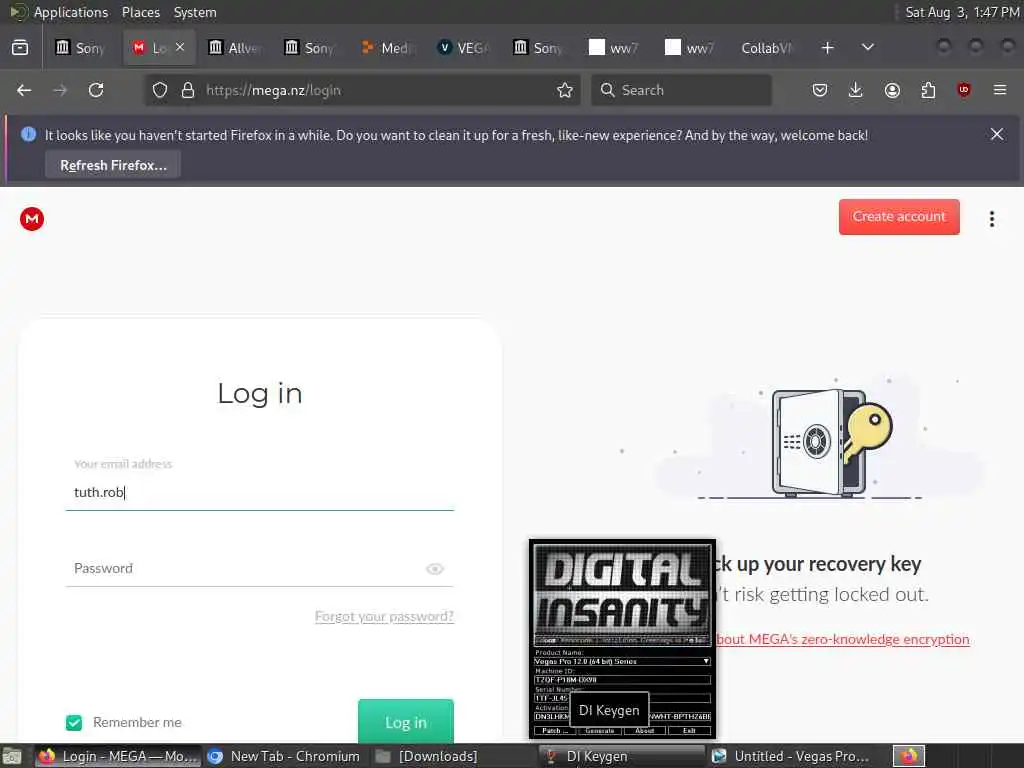The image size is (1024, 768).
Task: Switch to the first Sony tab
Action: click(81, 48)
